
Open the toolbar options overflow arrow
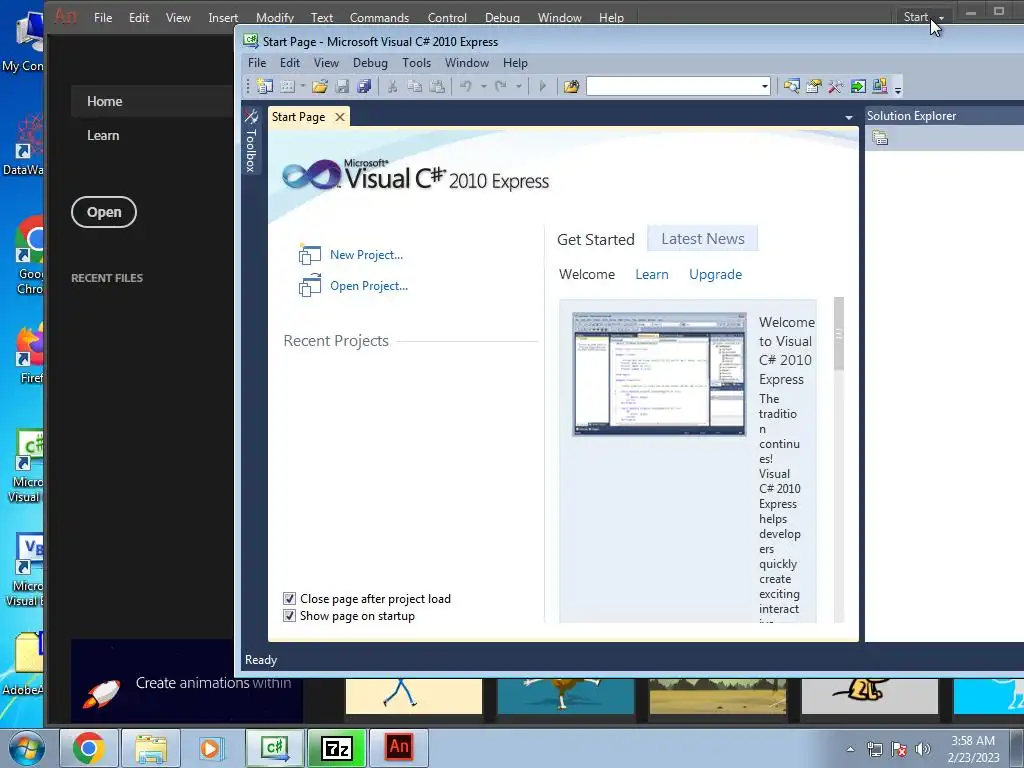pyautogui.click(x=898, y=89)
